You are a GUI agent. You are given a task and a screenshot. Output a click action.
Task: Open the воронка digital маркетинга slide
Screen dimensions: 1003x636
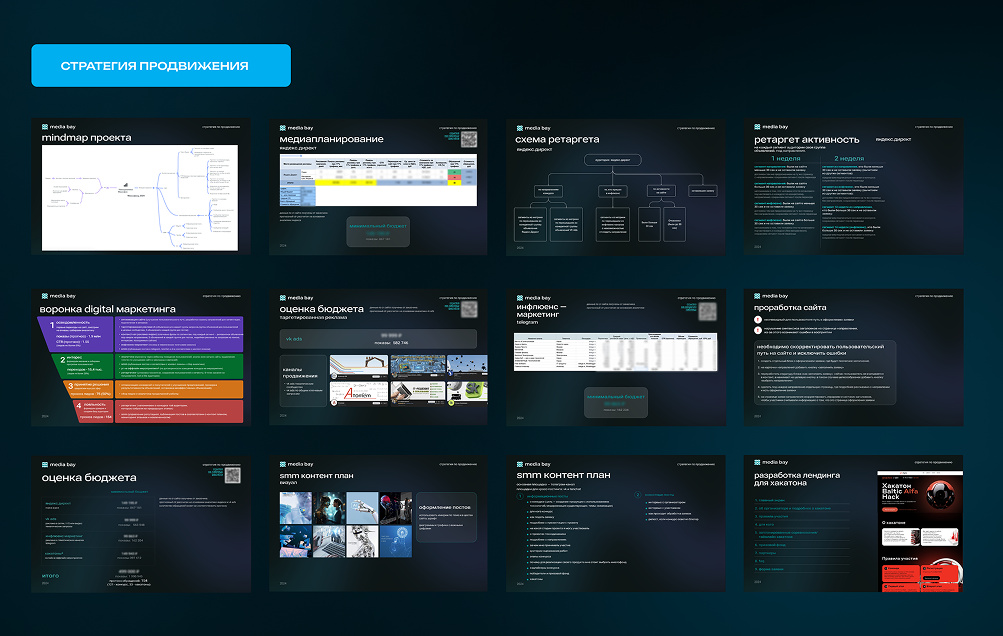click(x=141, y=357)
